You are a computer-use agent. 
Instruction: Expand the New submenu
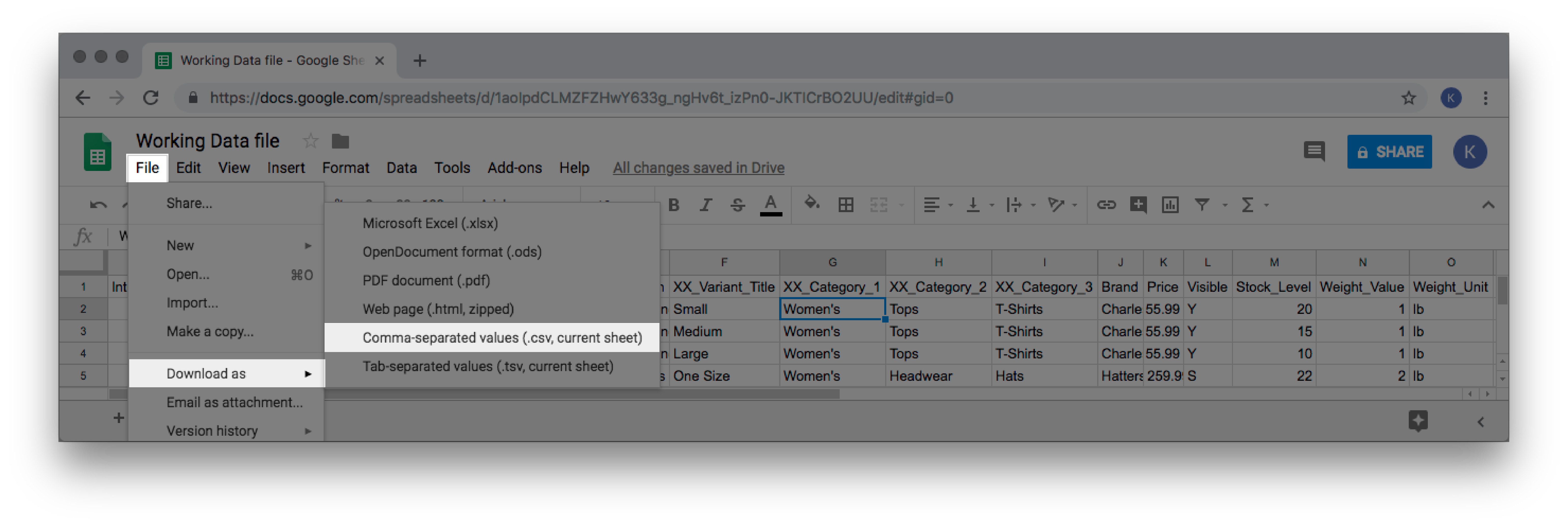point(226,245)
